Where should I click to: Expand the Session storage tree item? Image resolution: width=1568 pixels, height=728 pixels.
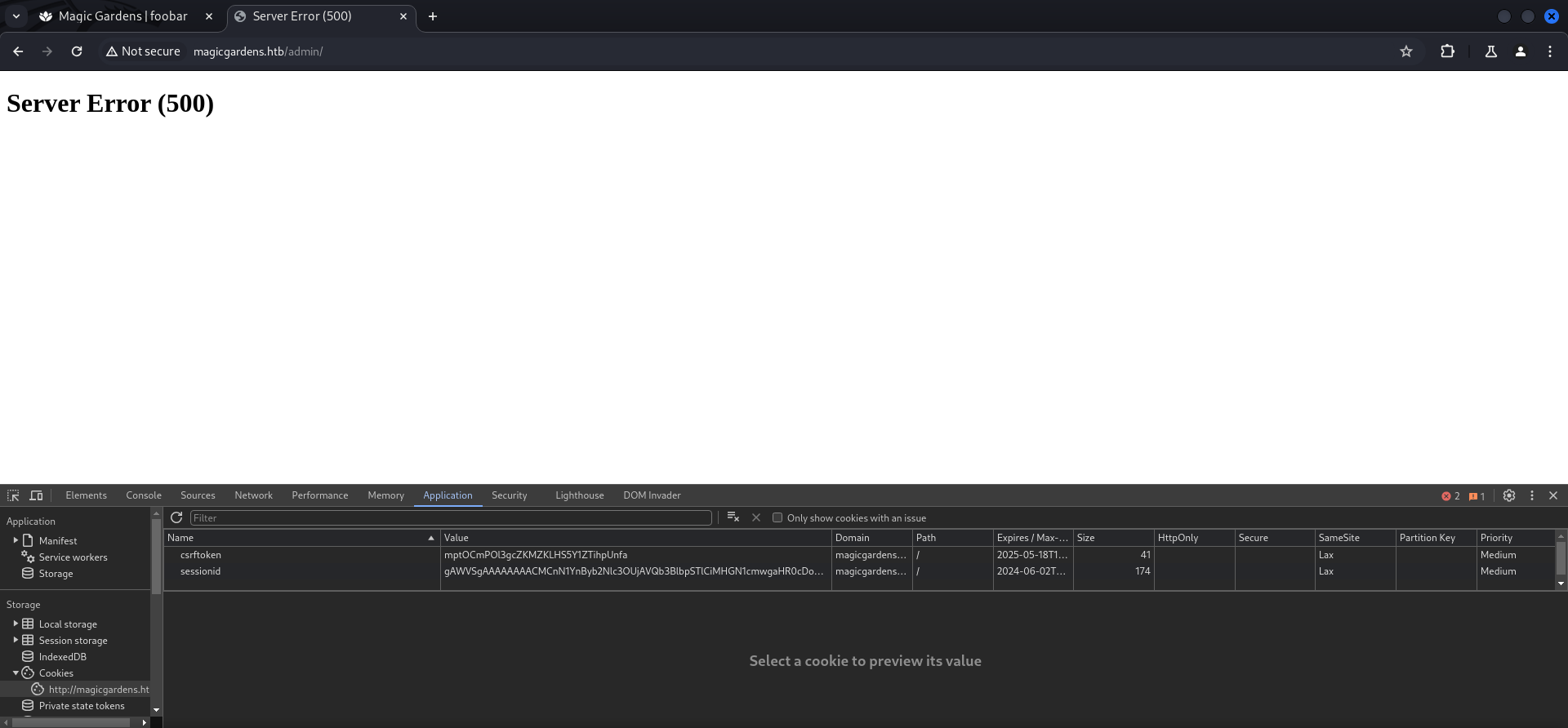pos(16,640)
